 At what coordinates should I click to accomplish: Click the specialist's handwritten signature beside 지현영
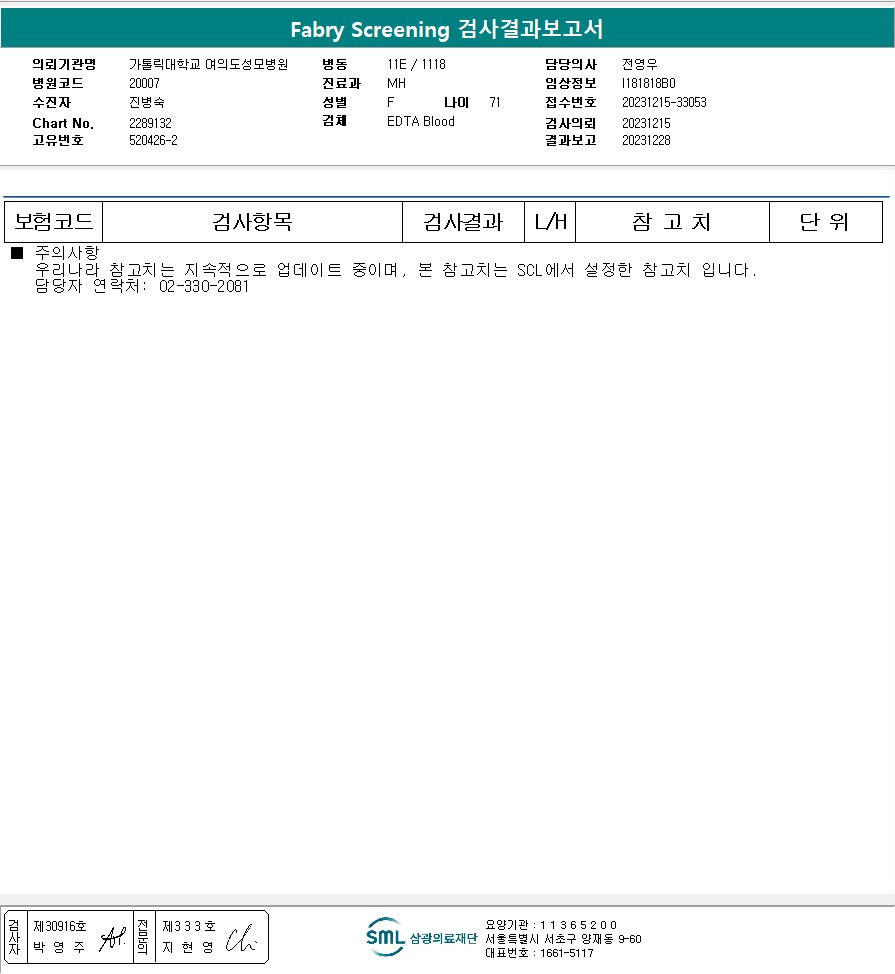click(x=241, y=938)
